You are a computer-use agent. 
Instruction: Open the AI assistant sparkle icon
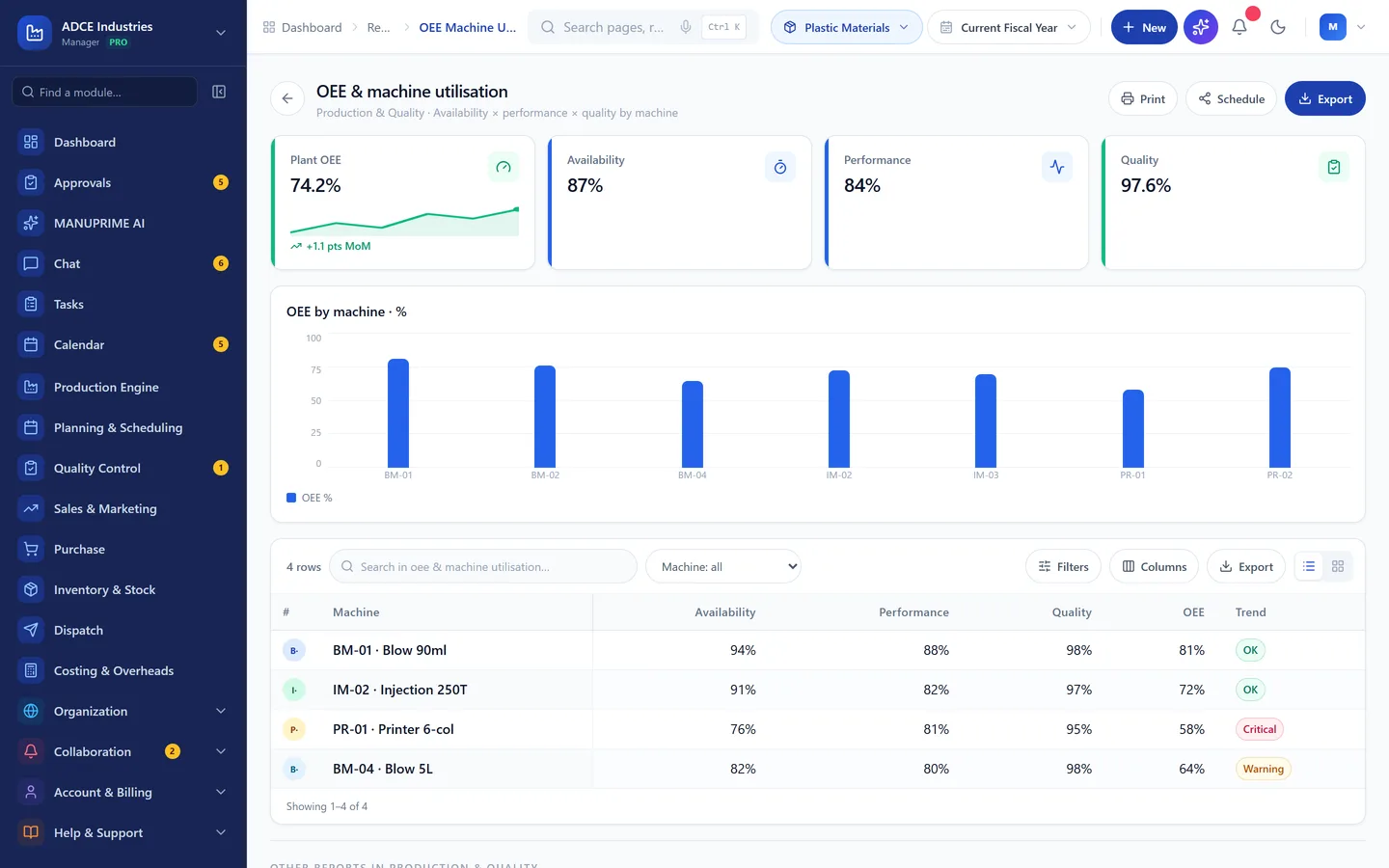tap(1201, 27)
